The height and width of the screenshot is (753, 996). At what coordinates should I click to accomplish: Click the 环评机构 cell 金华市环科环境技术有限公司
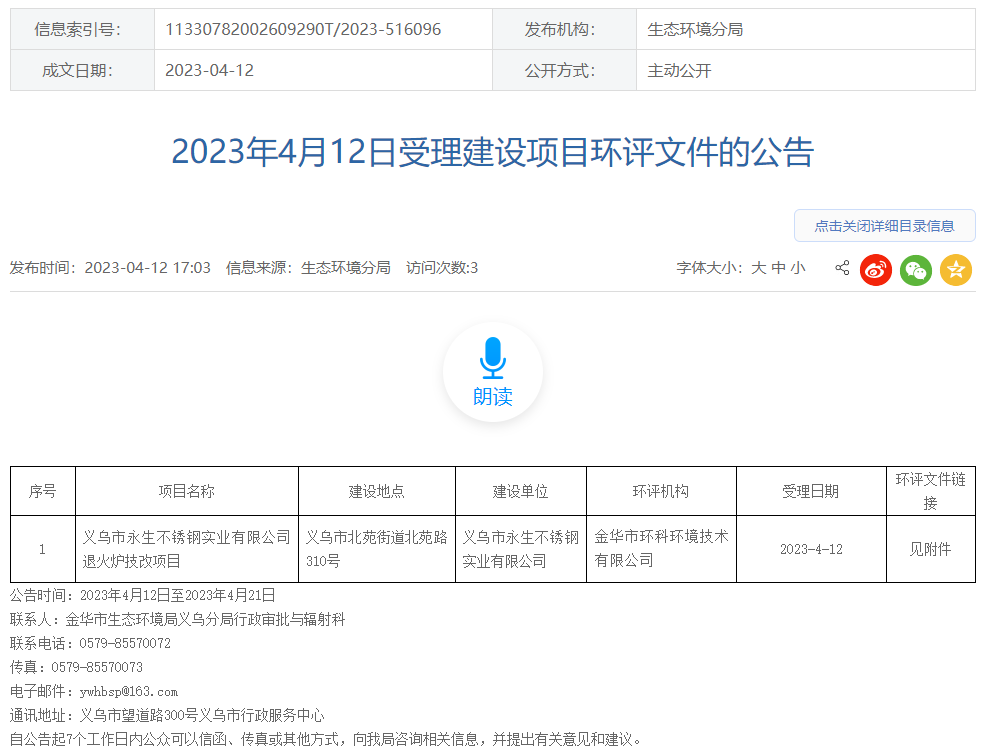coord(661,549)
